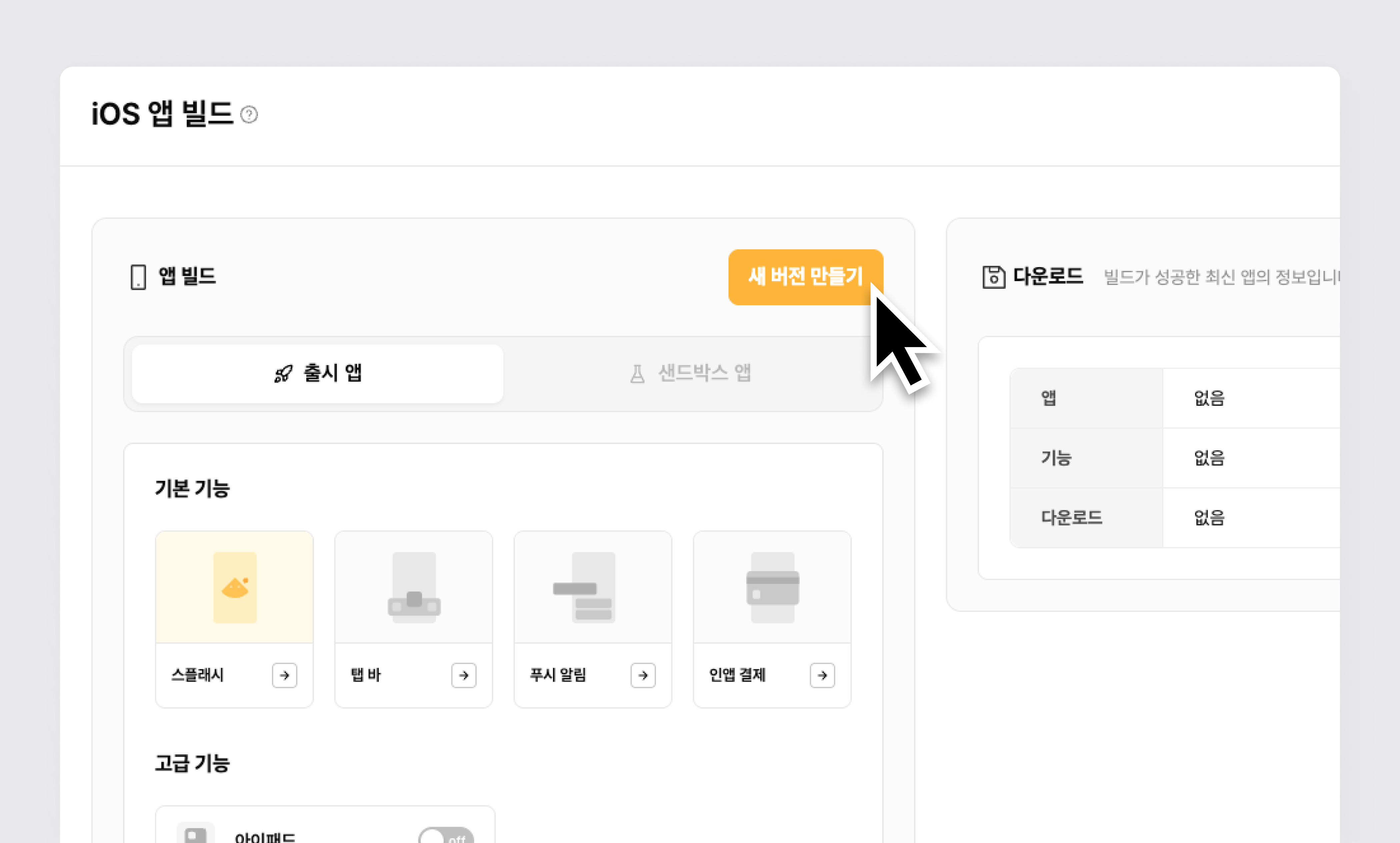Select the 스플래시 feature thumbnail
This screenshot has height=843, width=1400.
tap(234, 587)
